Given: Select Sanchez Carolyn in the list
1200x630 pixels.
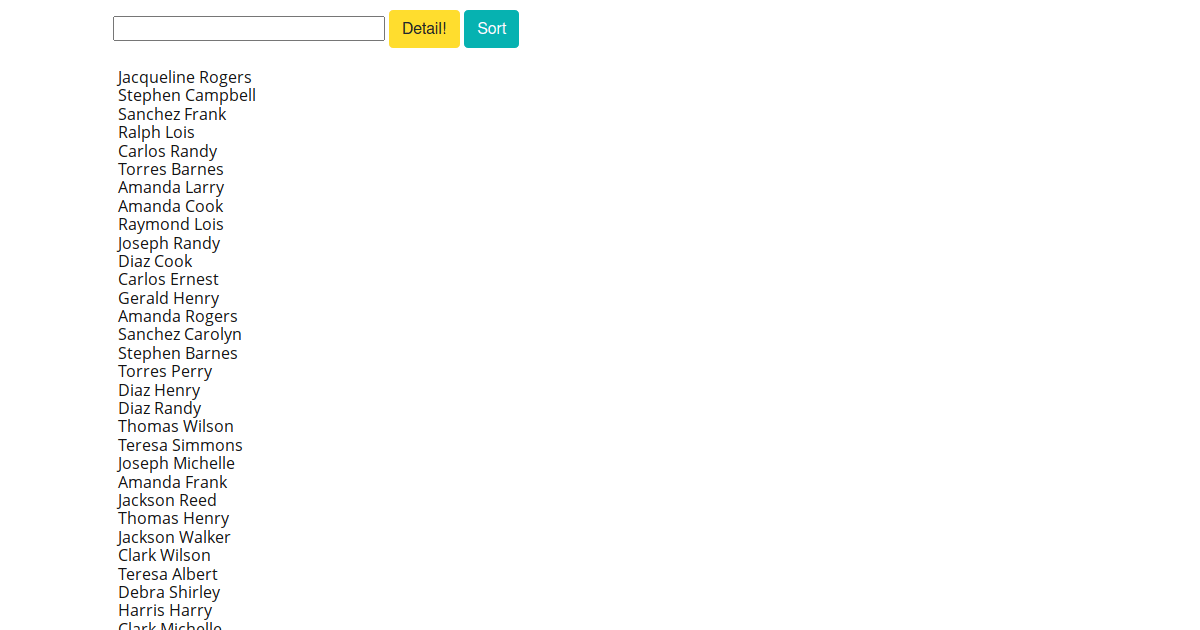Looking at the screenshot, I should pos(180,335).
